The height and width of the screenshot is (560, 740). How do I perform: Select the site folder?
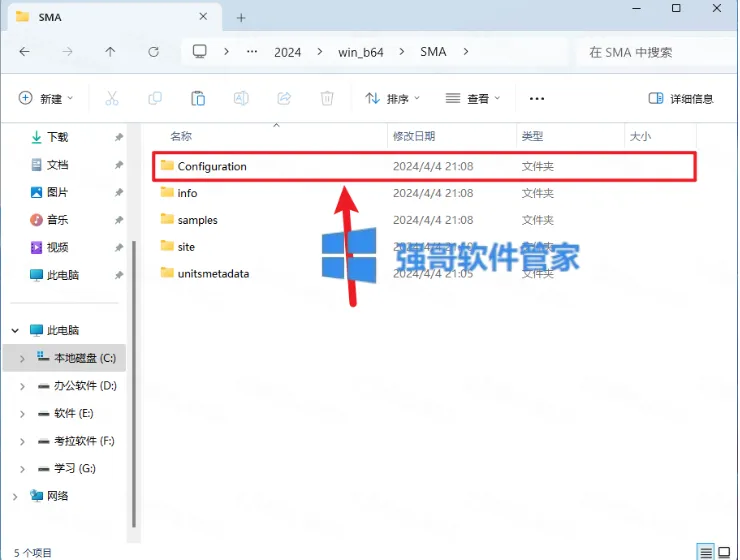[424, 247]
